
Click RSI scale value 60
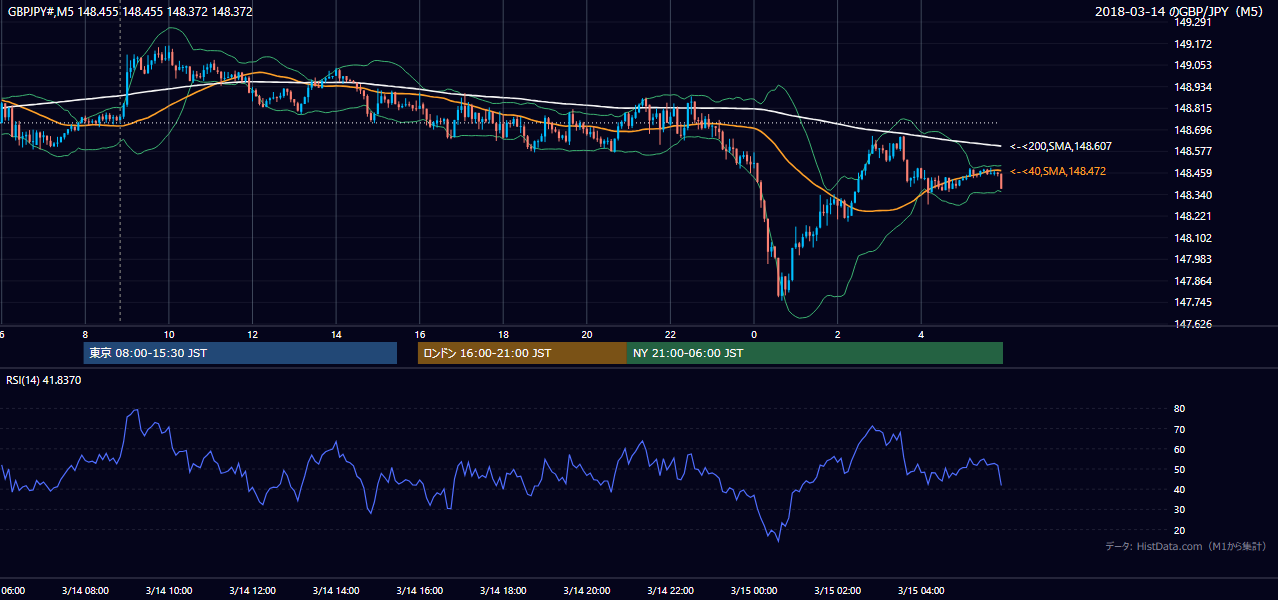[x=1180, y=449]
